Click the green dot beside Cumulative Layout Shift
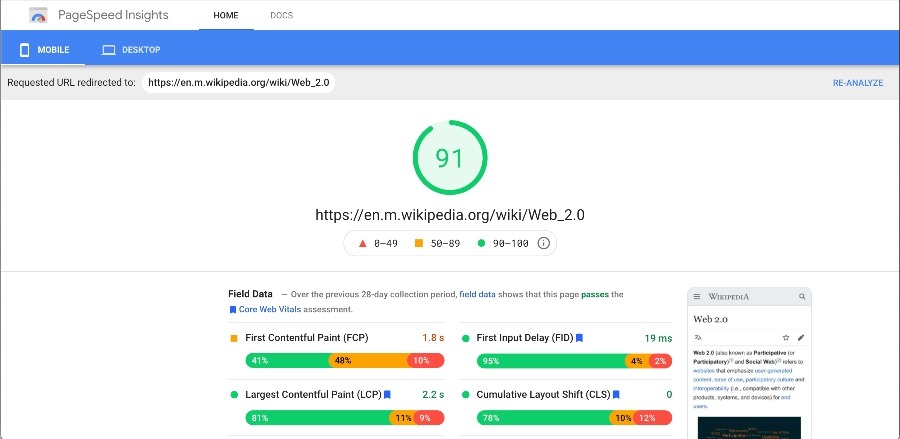This screenshot has width=900, height=439. click(x=465, y=395)
